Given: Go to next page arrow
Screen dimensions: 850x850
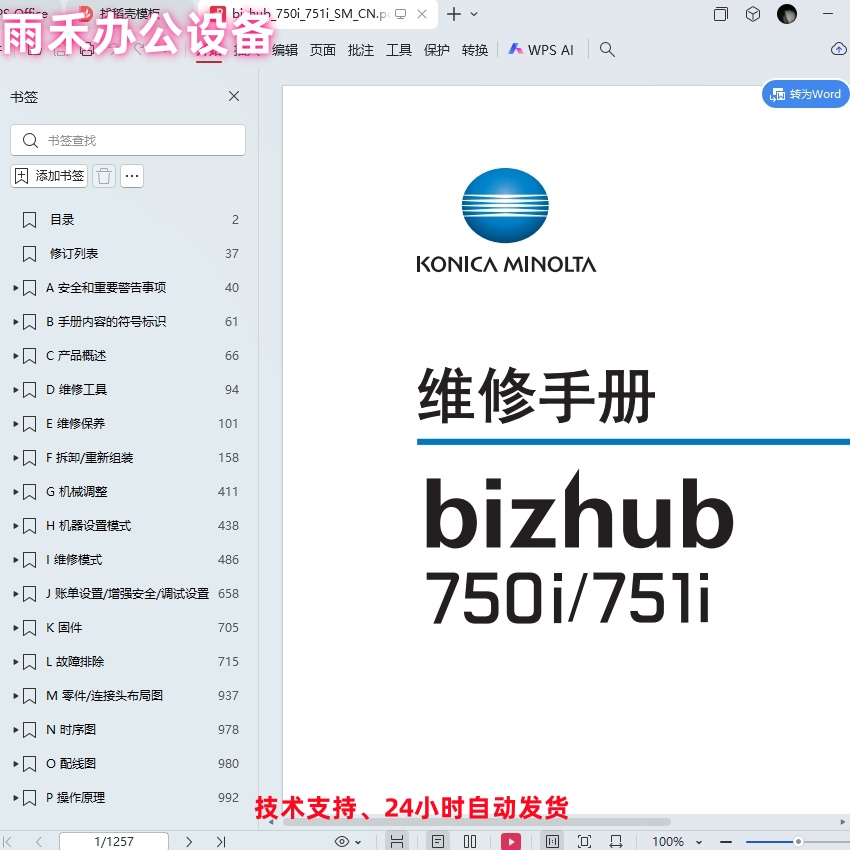Looking at the screenshot, I should pyautogui.click(x=189, y=841).
